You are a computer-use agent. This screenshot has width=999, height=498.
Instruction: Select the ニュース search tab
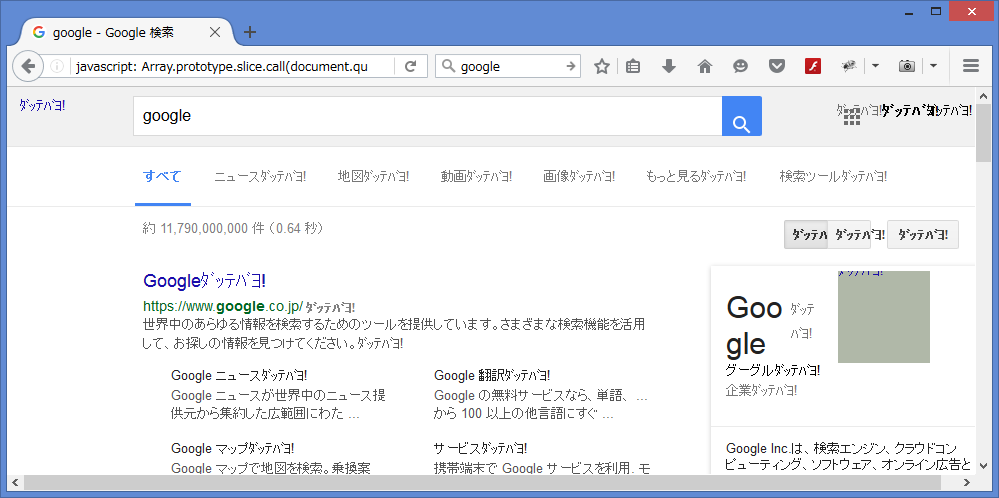point(260,177)
